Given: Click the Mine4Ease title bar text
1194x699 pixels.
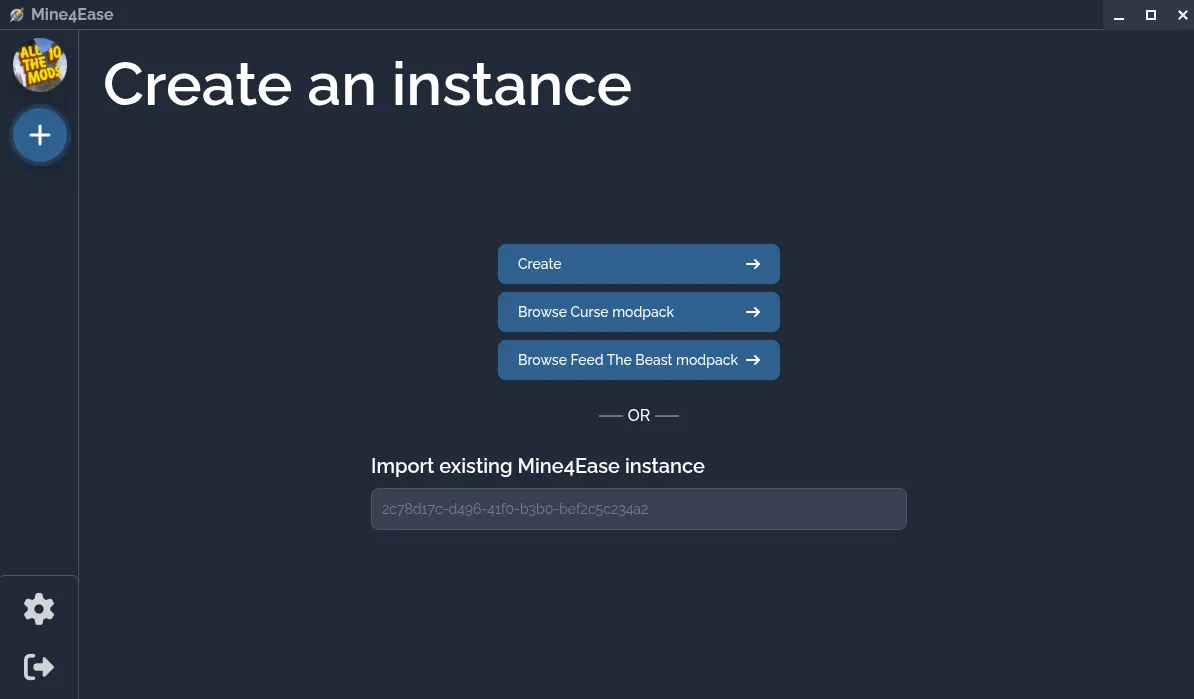Looking at the screenshot, I should [x=72, y=14].
